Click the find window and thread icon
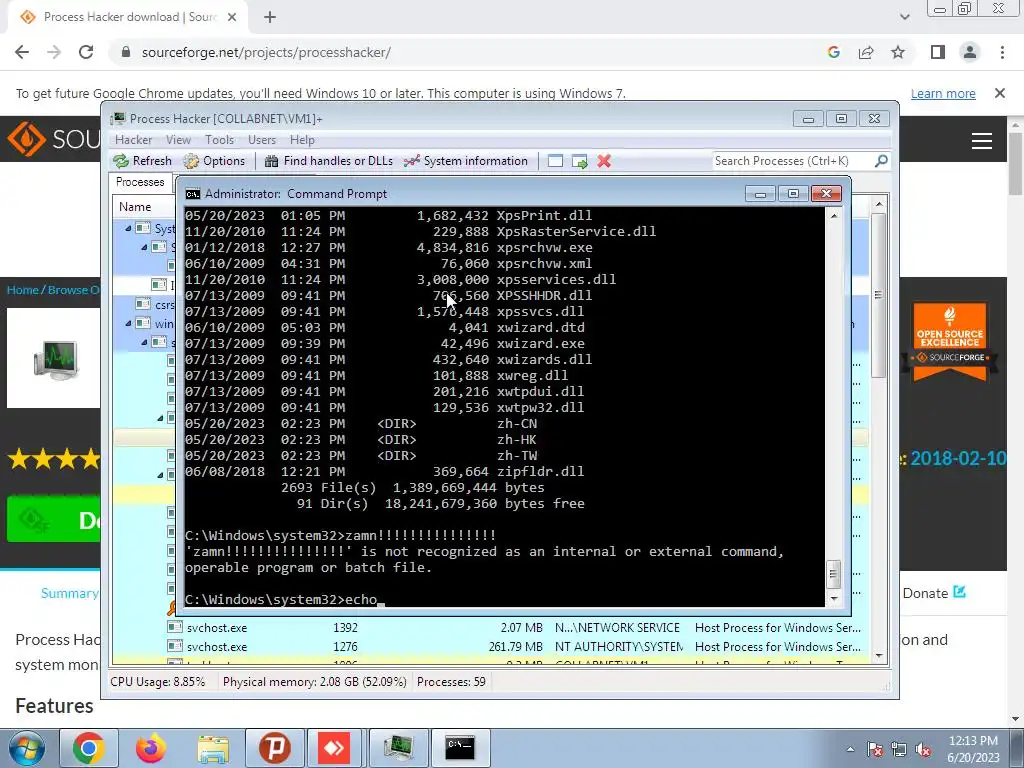1024x768 pixels. 579,161
